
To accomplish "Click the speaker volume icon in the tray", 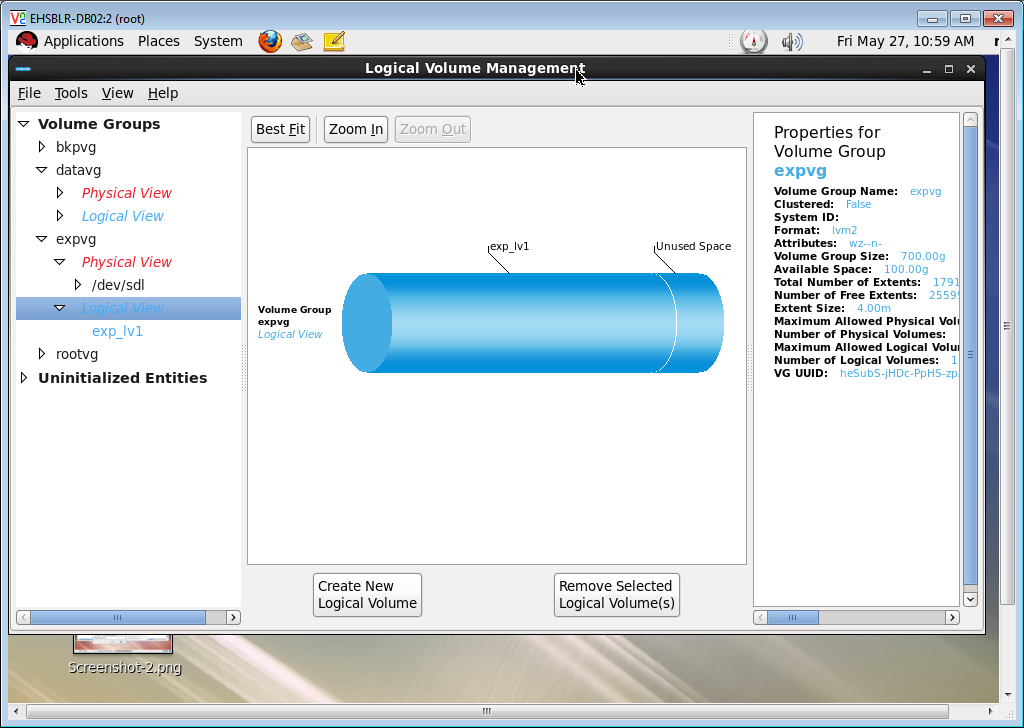I will [791, 41].
